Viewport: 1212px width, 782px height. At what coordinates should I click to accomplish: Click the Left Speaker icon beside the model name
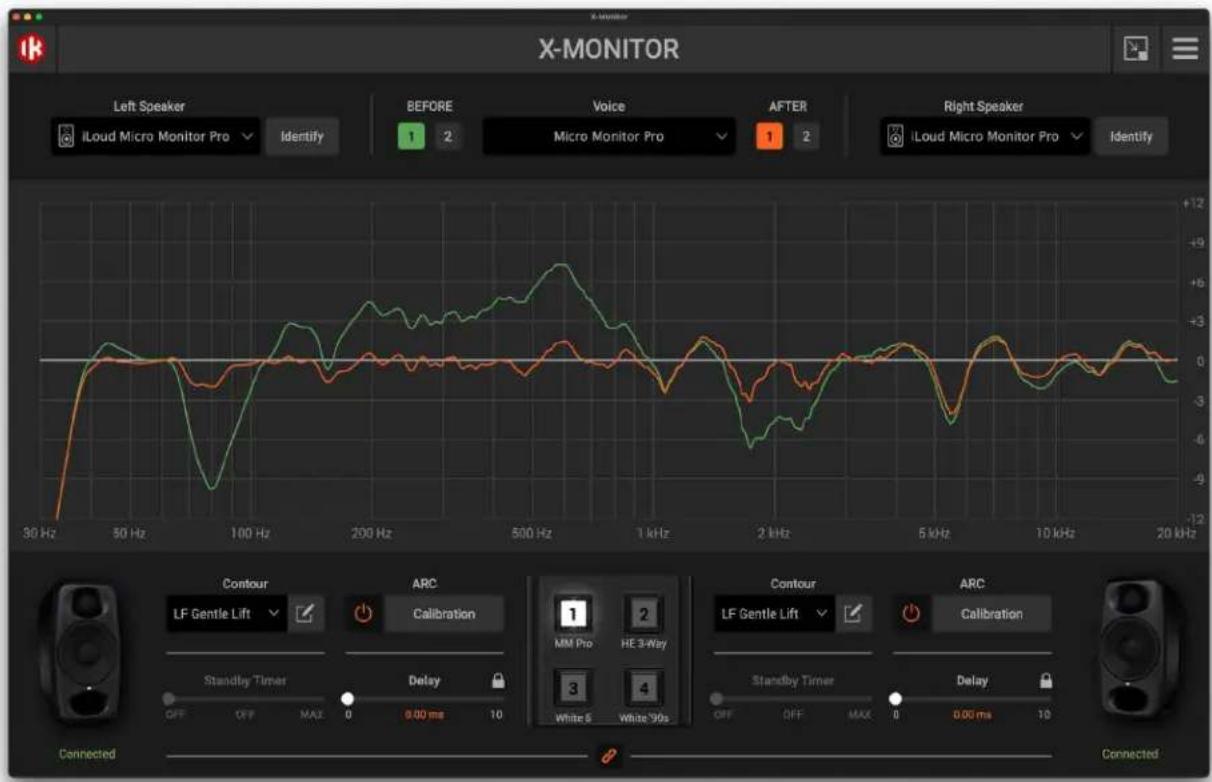coord(66,137)
